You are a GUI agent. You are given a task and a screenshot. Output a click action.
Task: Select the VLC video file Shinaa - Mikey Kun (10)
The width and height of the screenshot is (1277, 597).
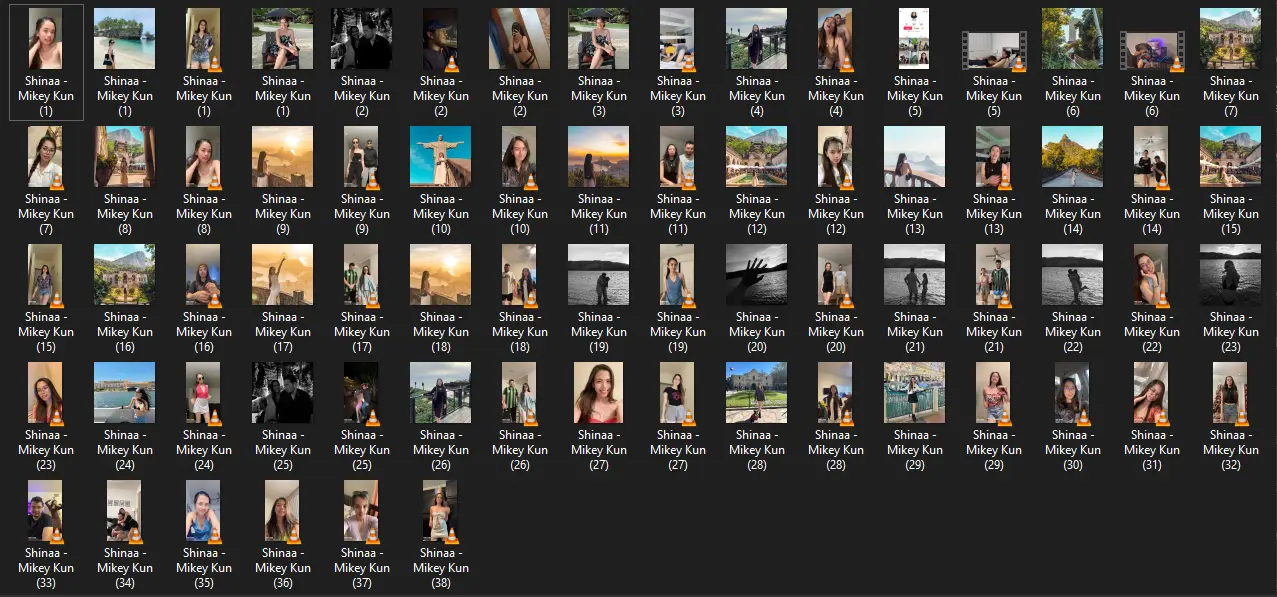[520, 157]
